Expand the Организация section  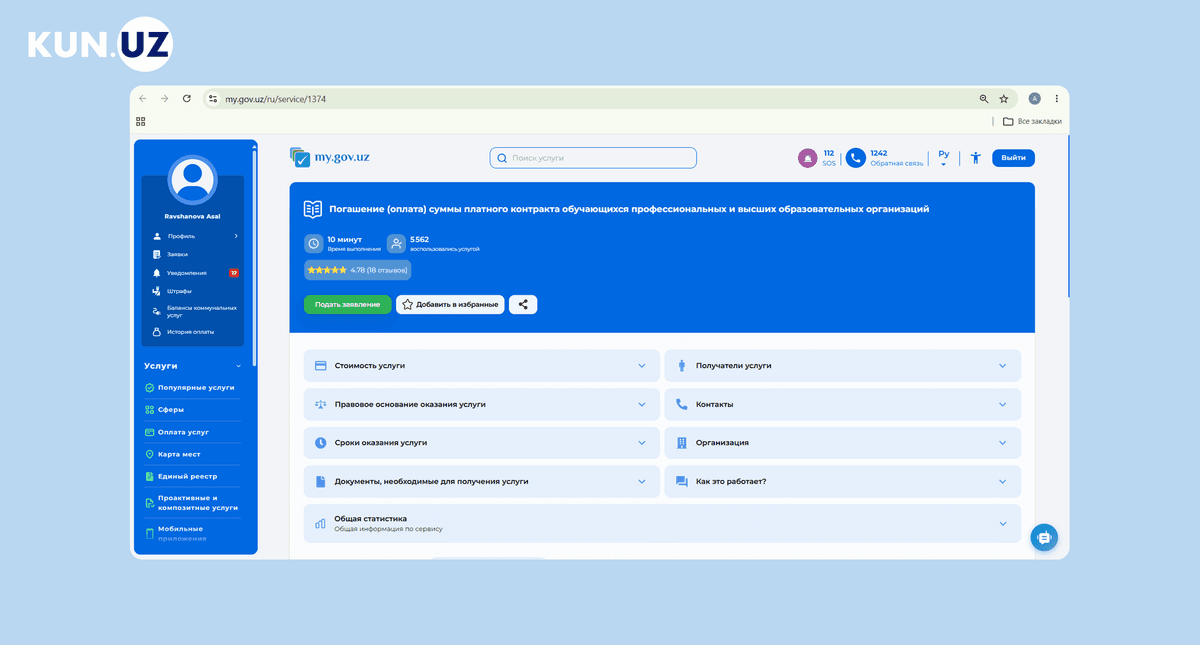pos(843,442)
